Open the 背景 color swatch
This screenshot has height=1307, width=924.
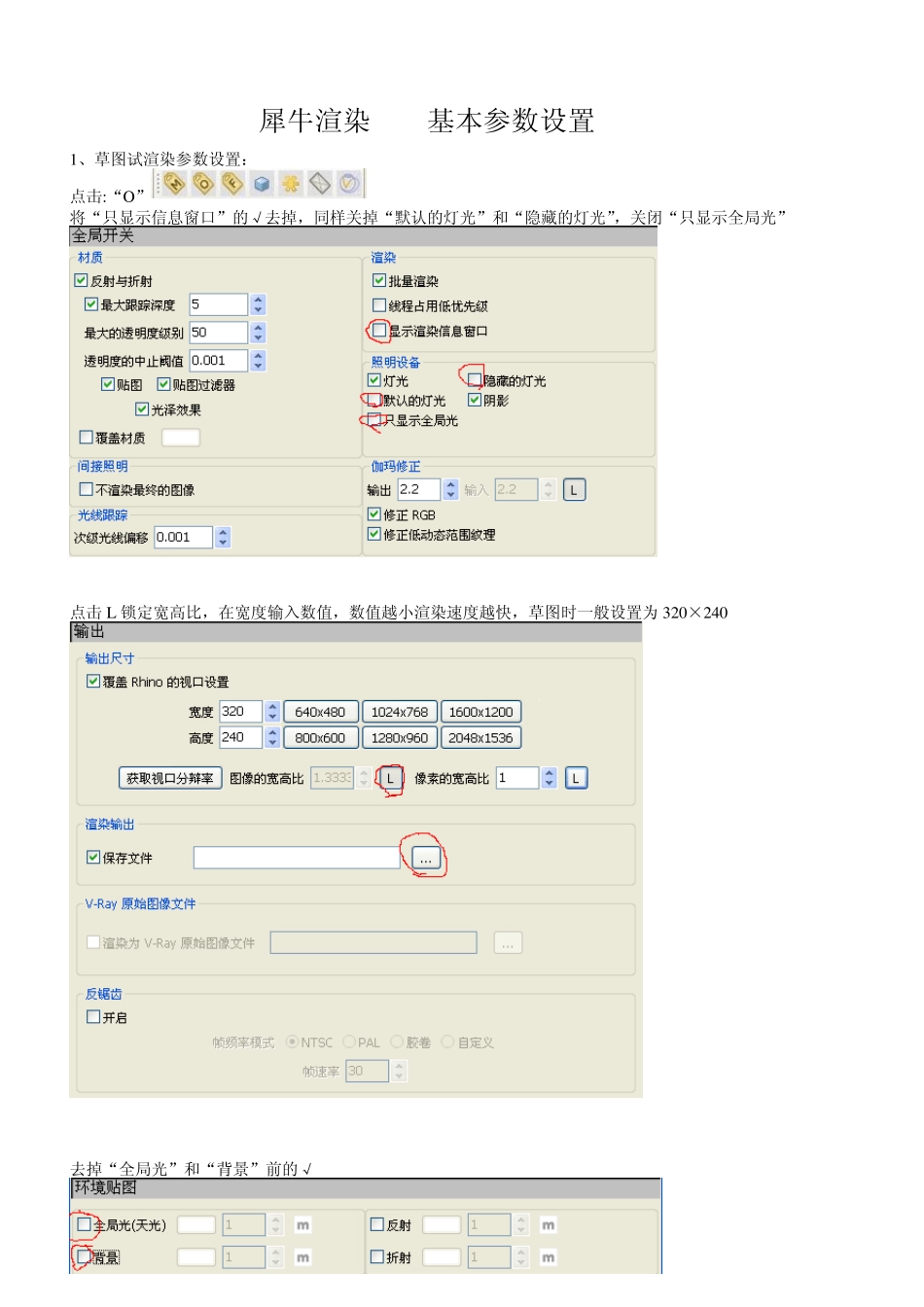coord(196,1256)
